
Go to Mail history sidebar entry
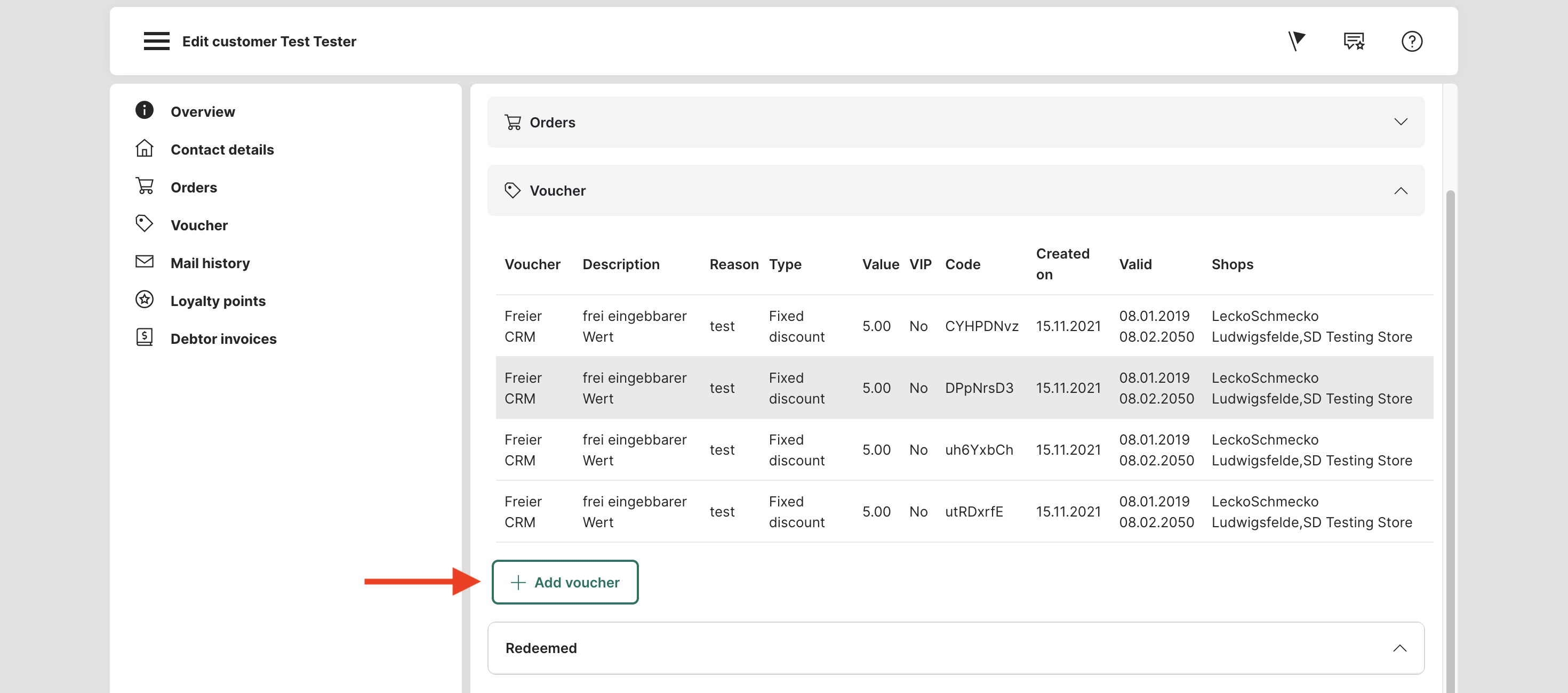[x=210, y=263]
